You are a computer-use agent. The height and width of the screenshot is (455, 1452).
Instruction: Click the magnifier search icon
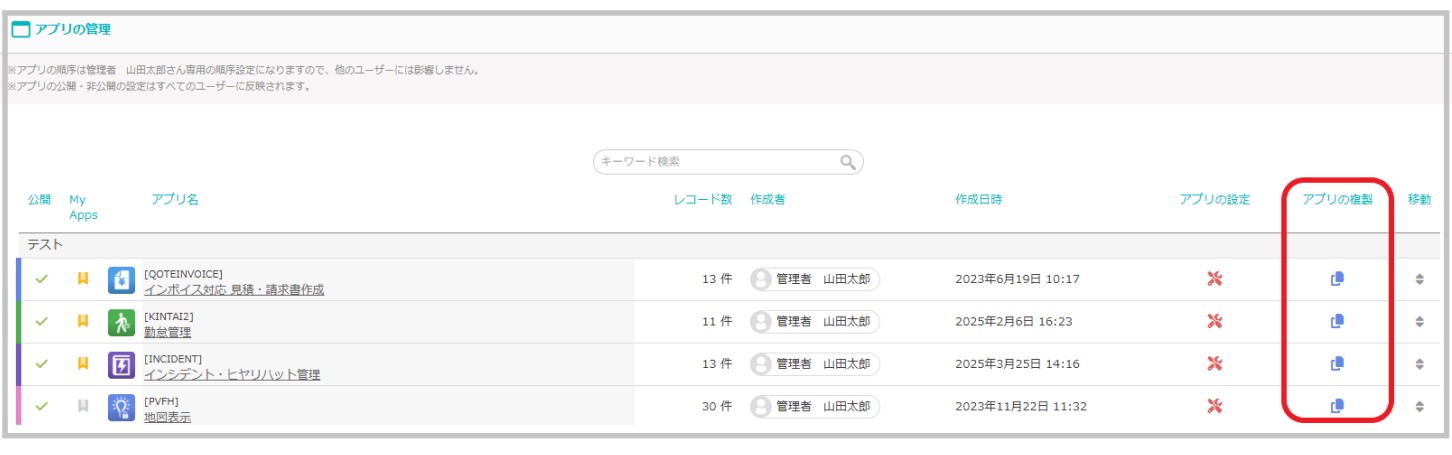(x=848, y=162)
